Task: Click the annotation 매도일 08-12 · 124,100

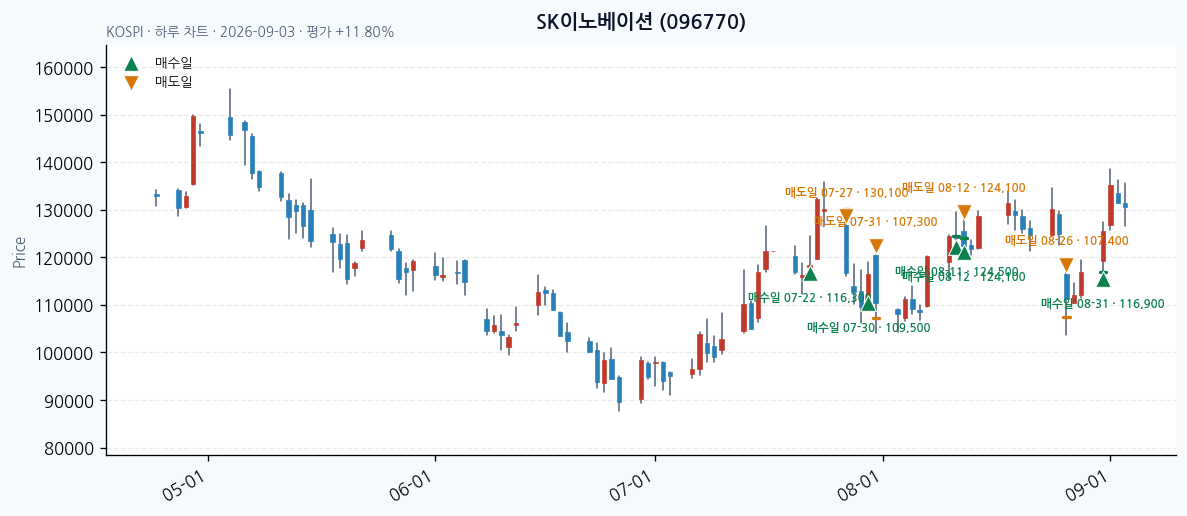Action: 963,188
